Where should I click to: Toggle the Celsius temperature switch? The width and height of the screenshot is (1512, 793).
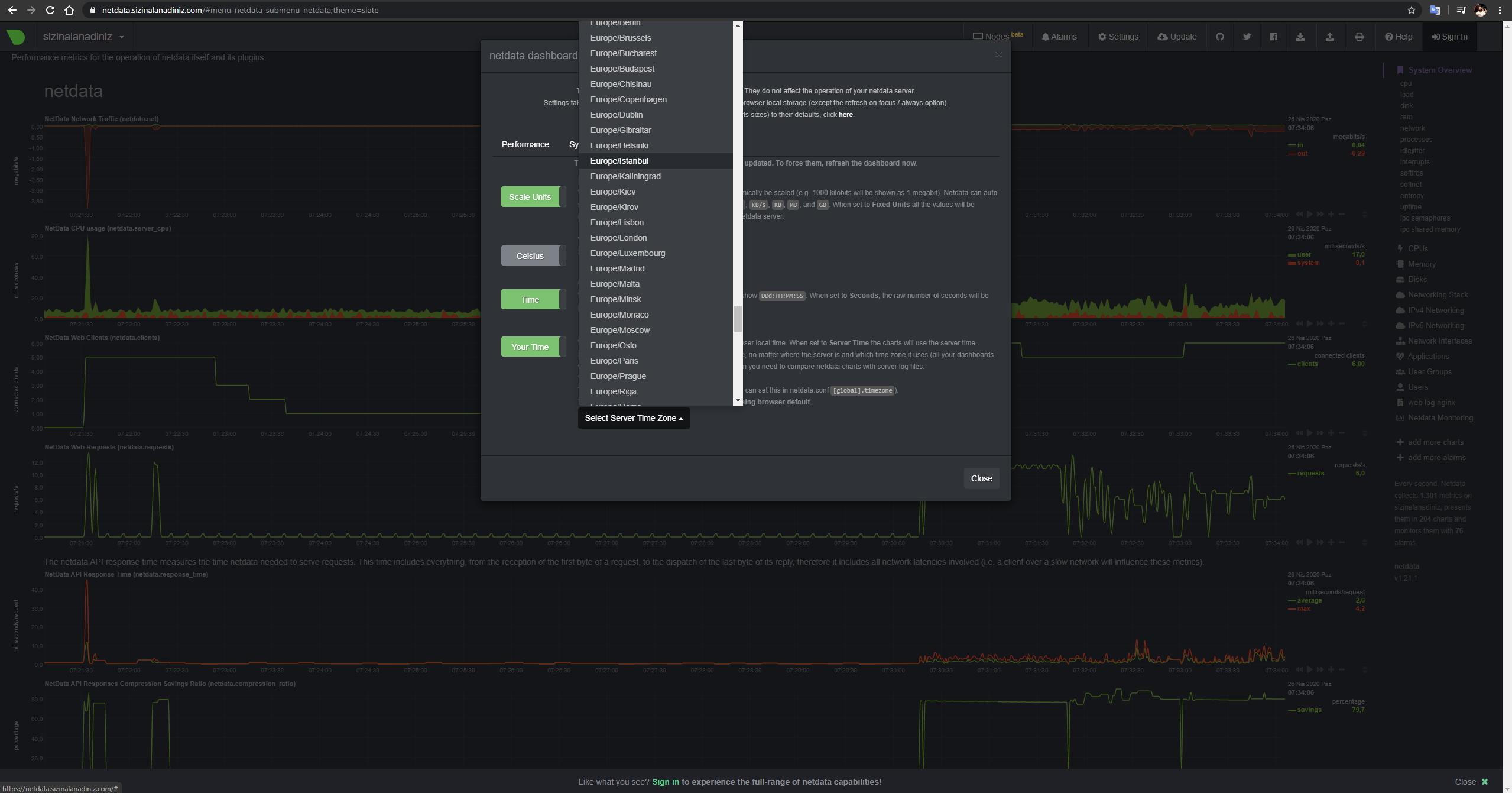(533, 256)
